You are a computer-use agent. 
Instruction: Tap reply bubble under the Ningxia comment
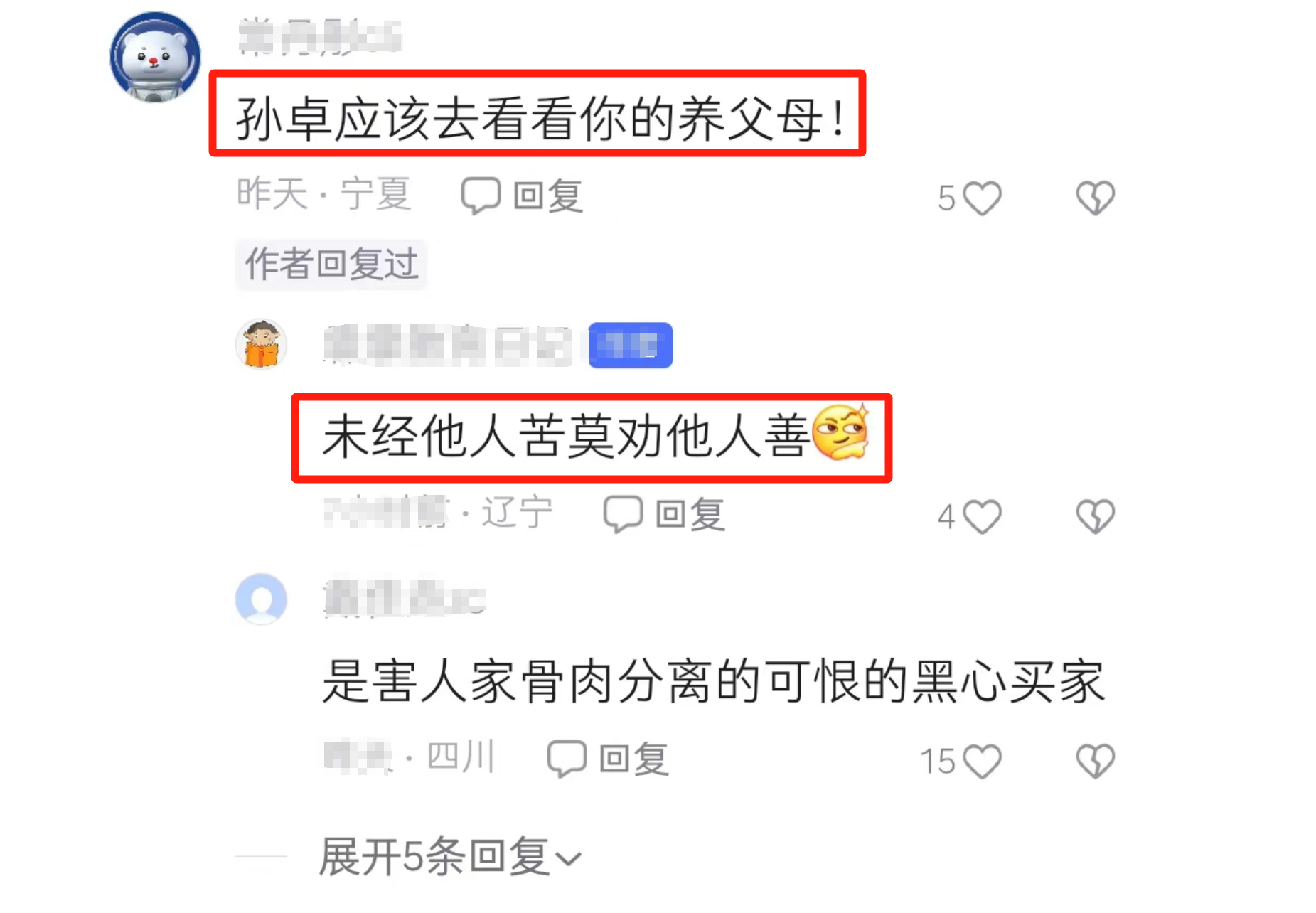(x=522, y=196)
